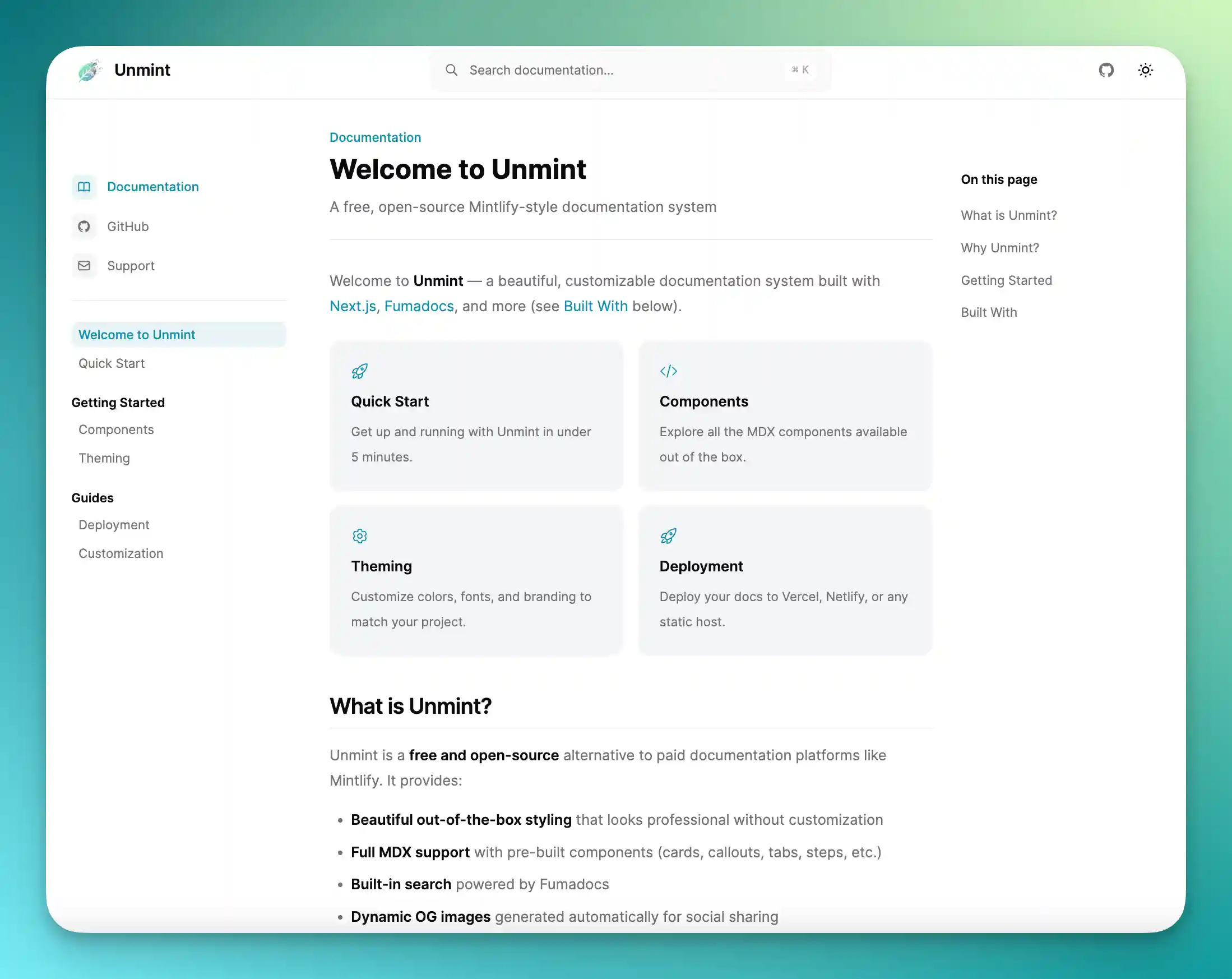
Task: Click the rocket icon on Deployment card
Action: coord(669,535)
